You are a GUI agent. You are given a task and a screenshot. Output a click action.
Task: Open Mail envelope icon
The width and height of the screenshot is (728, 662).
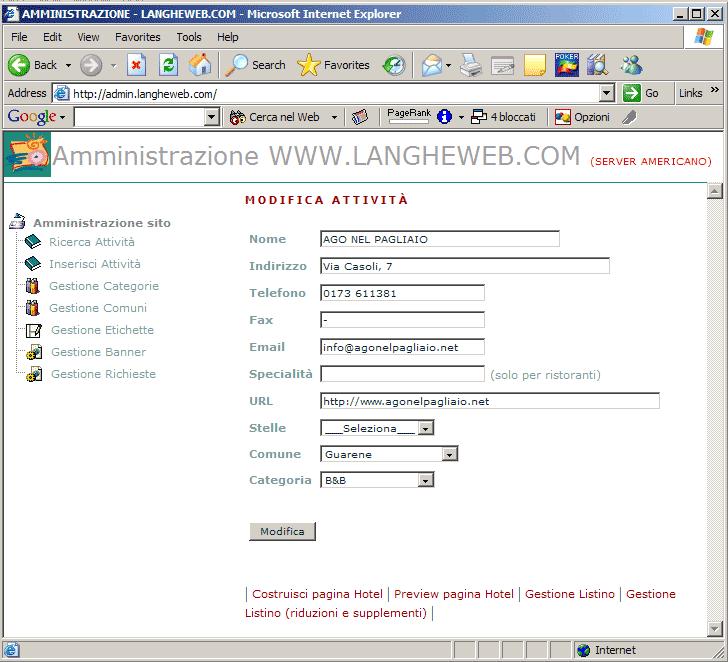tap(431, 65)
